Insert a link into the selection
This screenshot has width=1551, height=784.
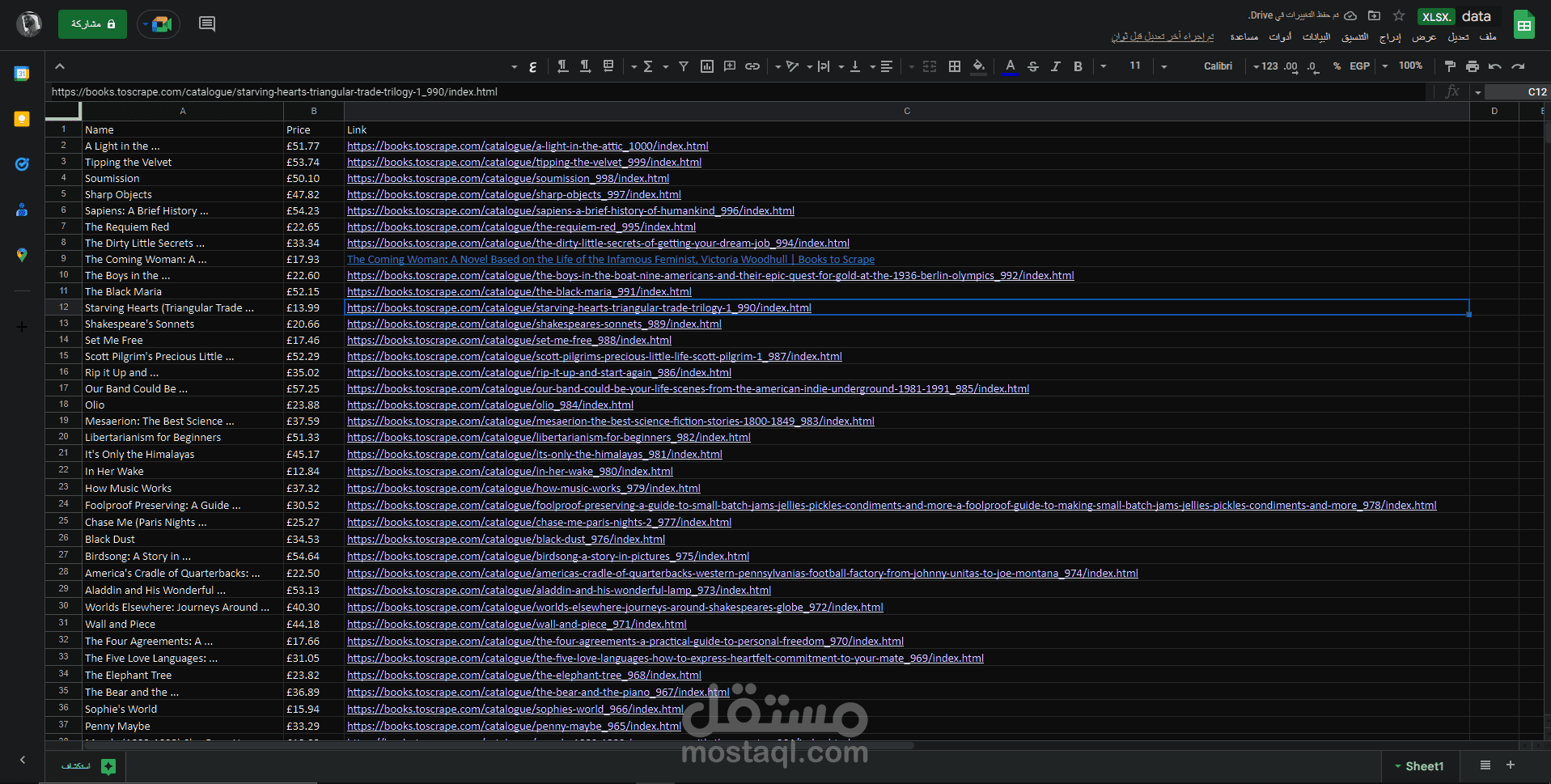click(752, 66)
